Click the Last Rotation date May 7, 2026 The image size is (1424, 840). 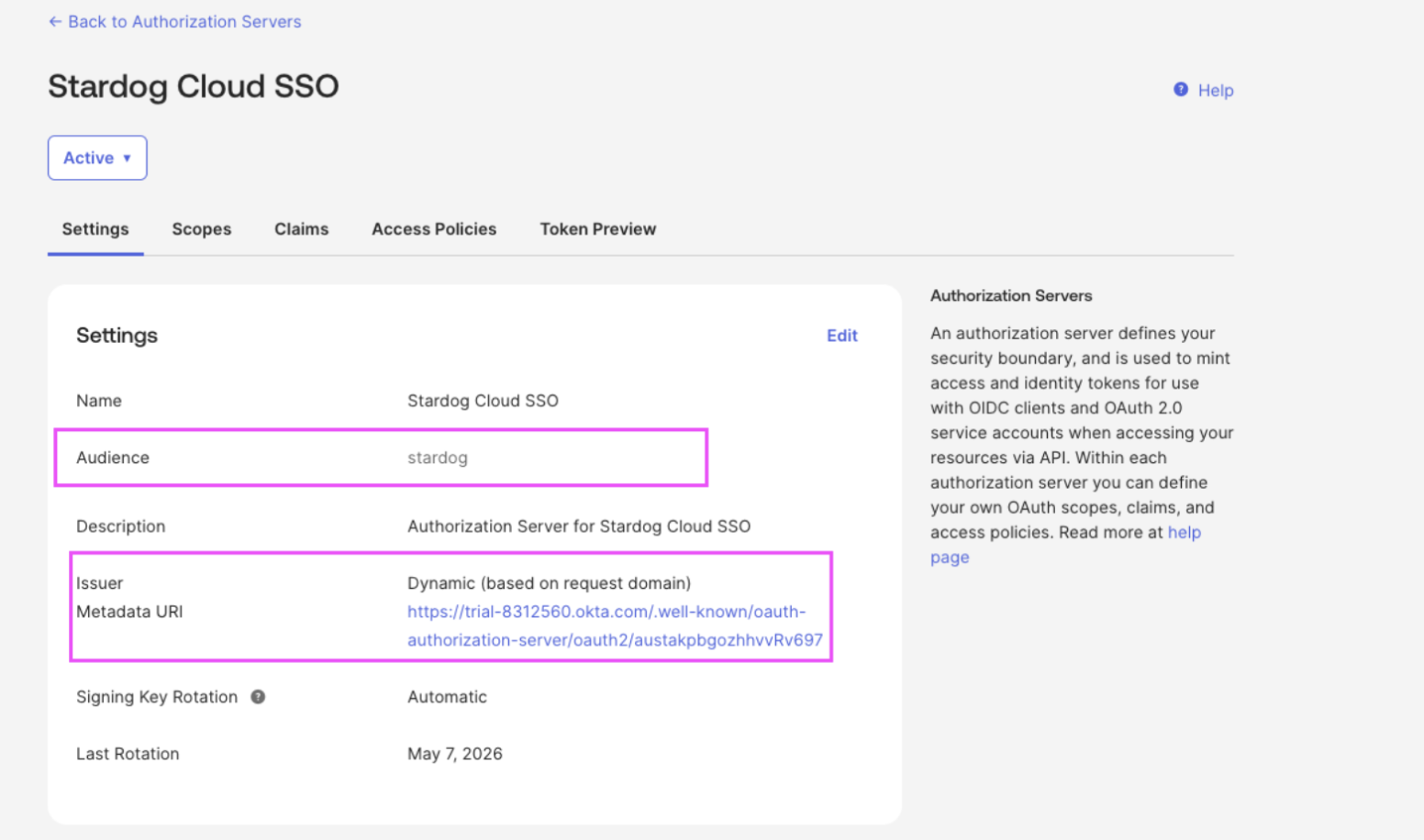tap(455, 754)
